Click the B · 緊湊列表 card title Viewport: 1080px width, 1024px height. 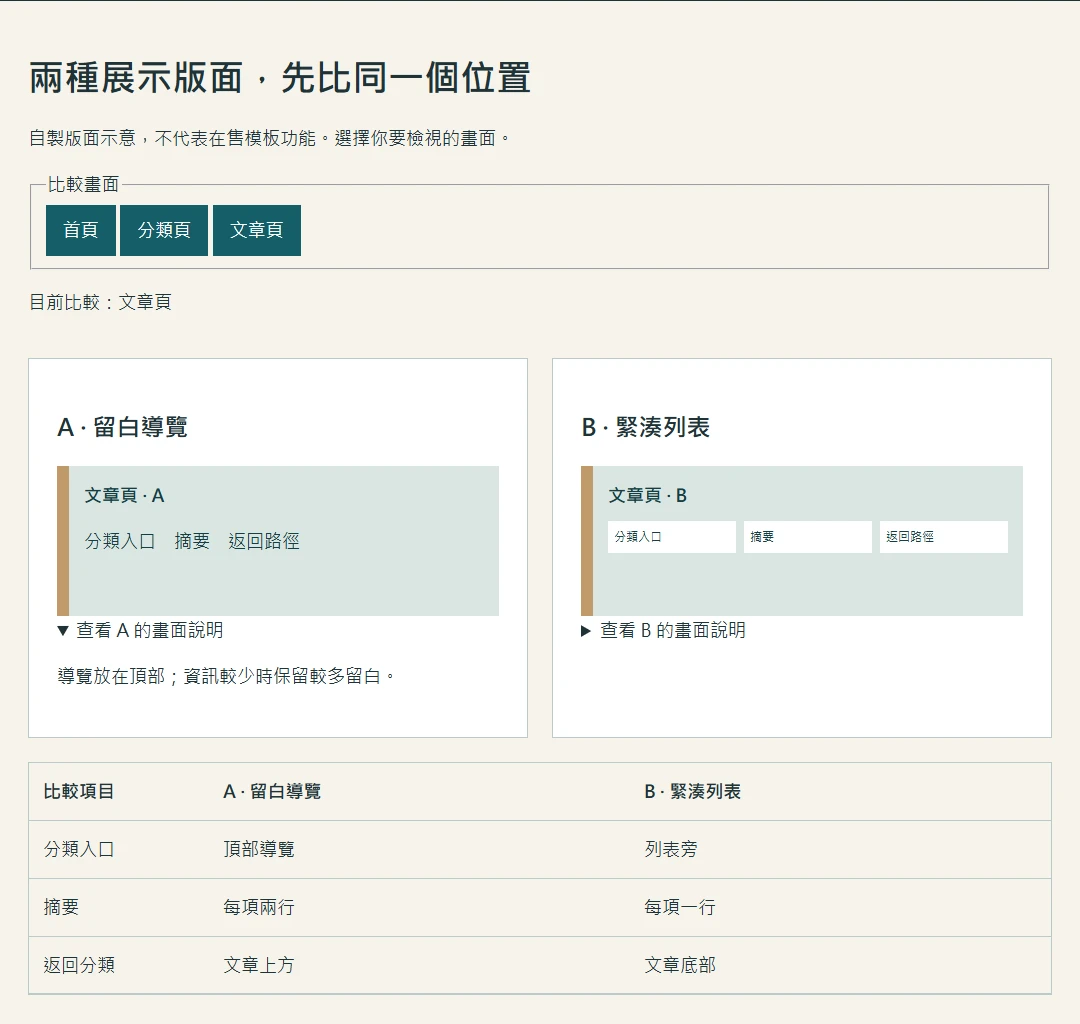(646, 427)
